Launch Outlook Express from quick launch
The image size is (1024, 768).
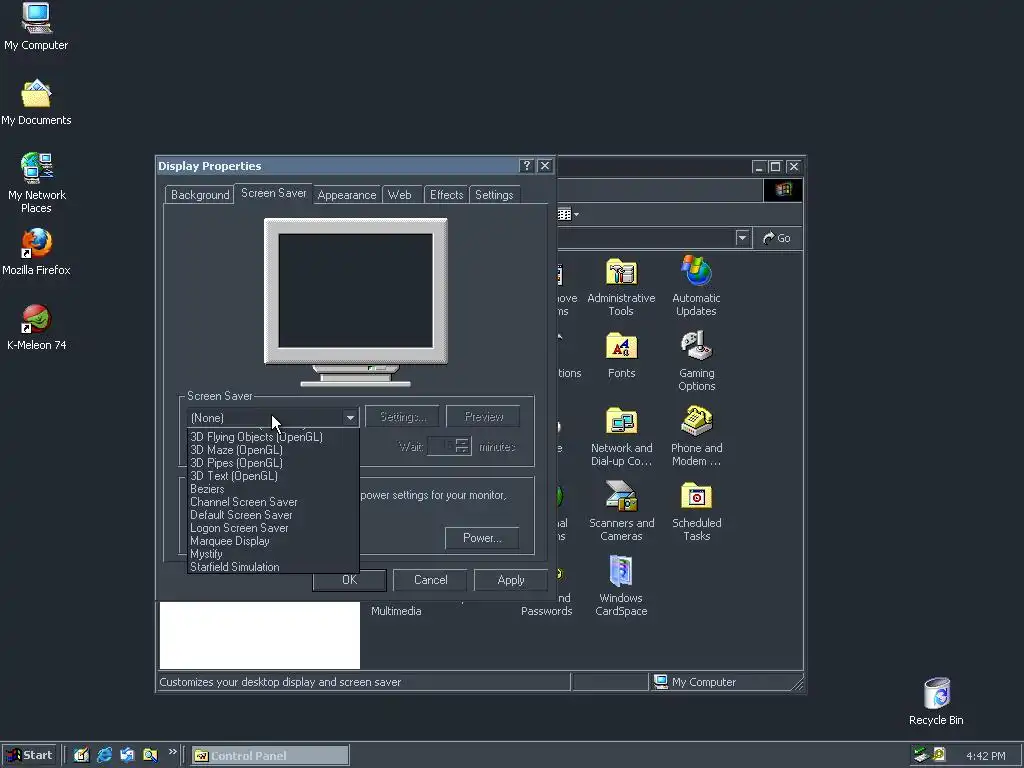[127, 755]
